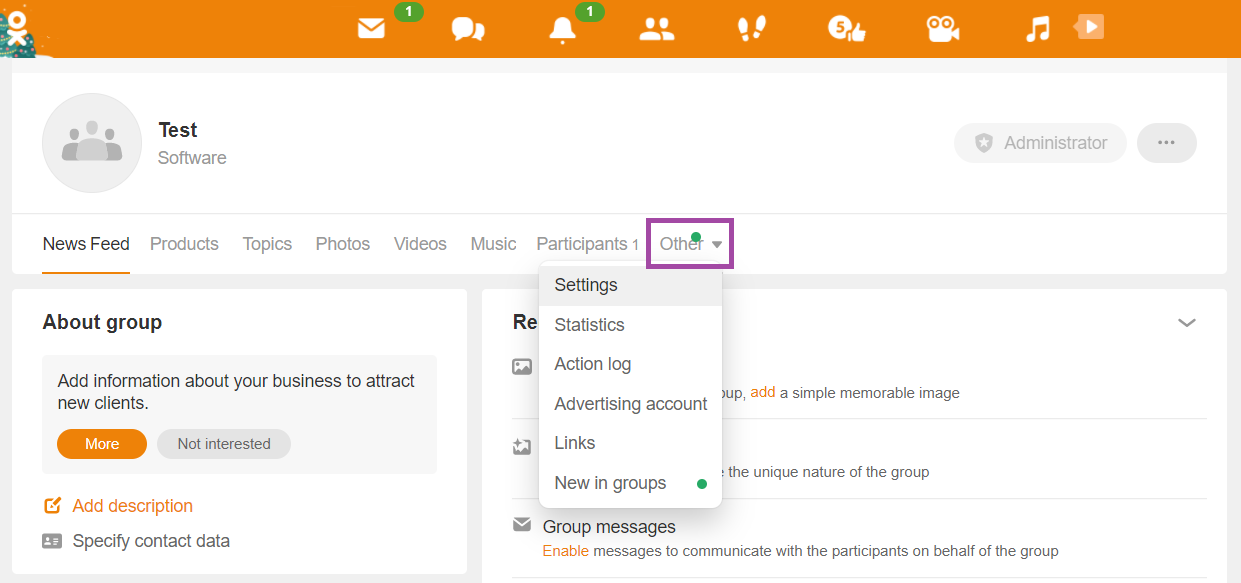Image resolution: width=1241 pixels, height=583 pixels.
Task: Click the Add description pencil icon
Action: tap(52, 506)
